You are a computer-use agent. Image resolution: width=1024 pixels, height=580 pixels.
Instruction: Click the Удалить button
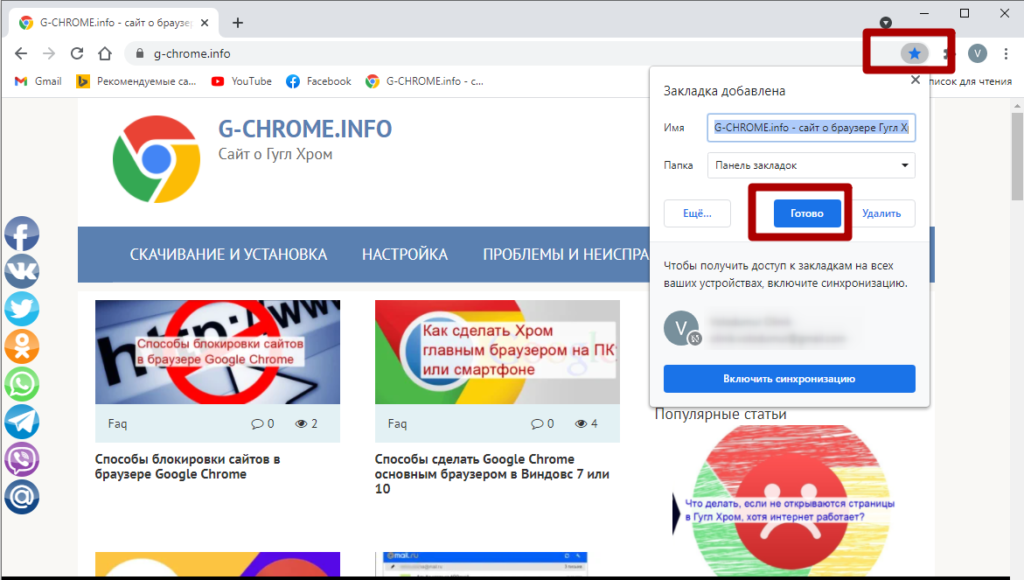pyautogui.click(x=881, y=214)
